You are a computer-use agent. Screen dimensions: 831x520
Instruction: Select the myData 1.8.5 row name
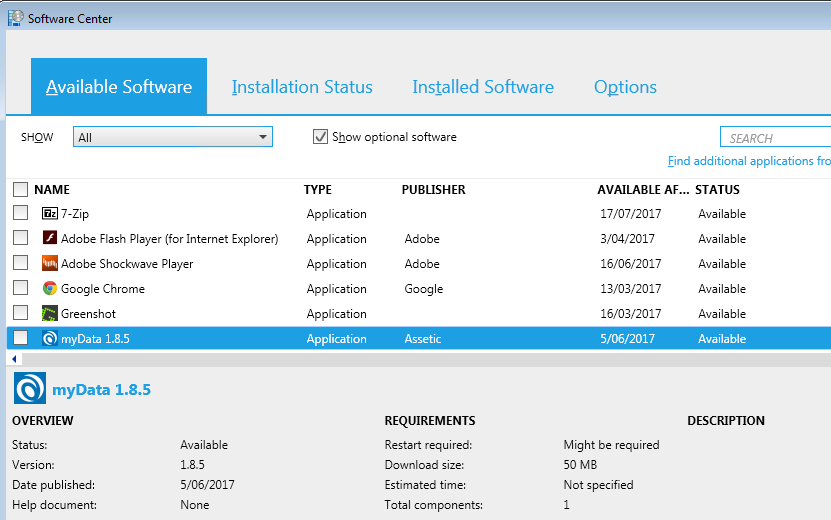coord(95,339)
